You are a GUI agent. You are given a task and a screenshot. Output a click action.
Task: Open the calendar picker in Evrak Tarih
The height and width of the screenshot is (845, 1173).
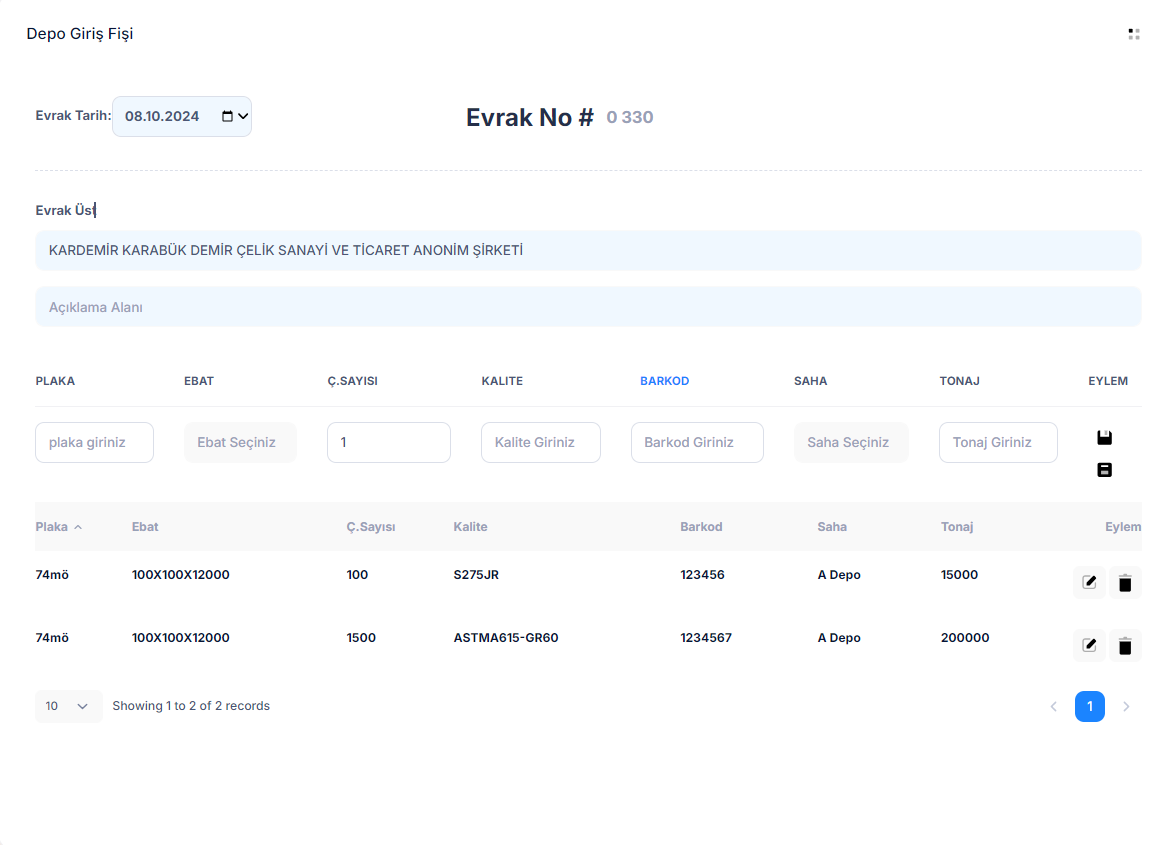[227, 116]
